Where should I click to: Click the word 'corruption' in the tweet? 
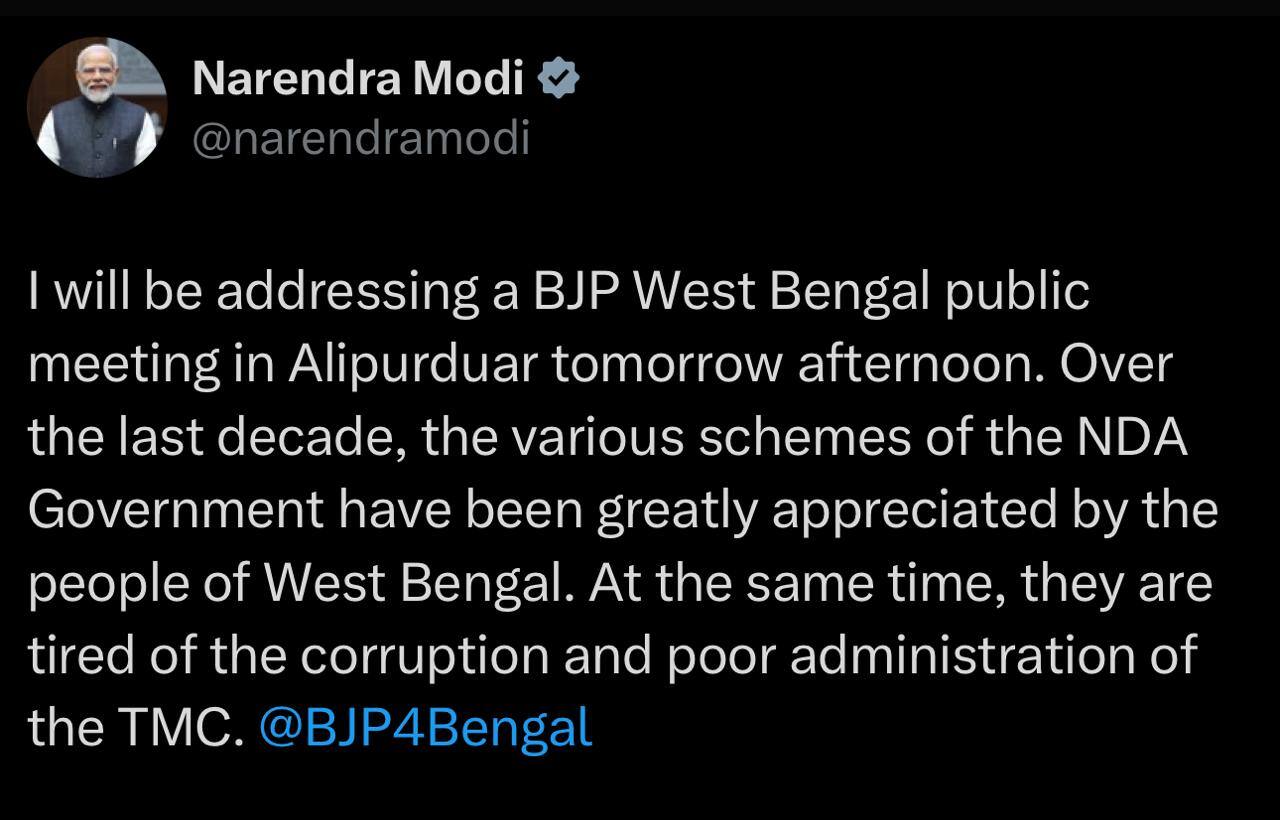click(x=424, y=655)
